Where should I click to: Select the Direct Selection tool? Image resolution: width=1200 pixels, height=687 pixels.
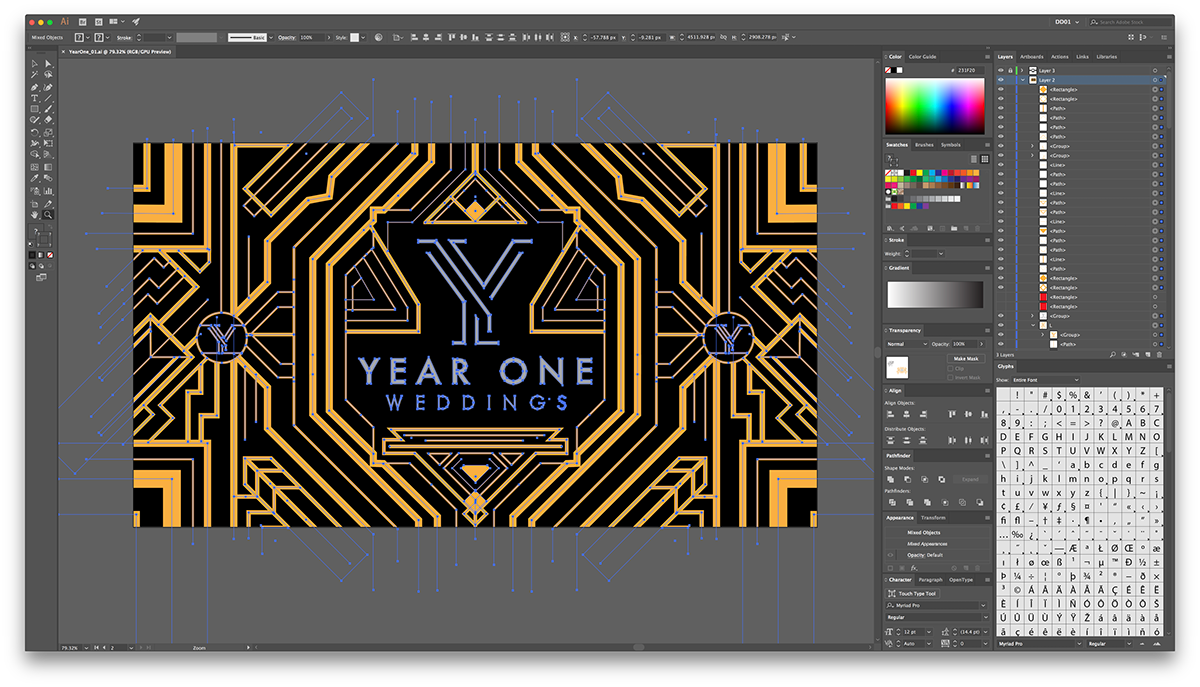pos(48,63)
